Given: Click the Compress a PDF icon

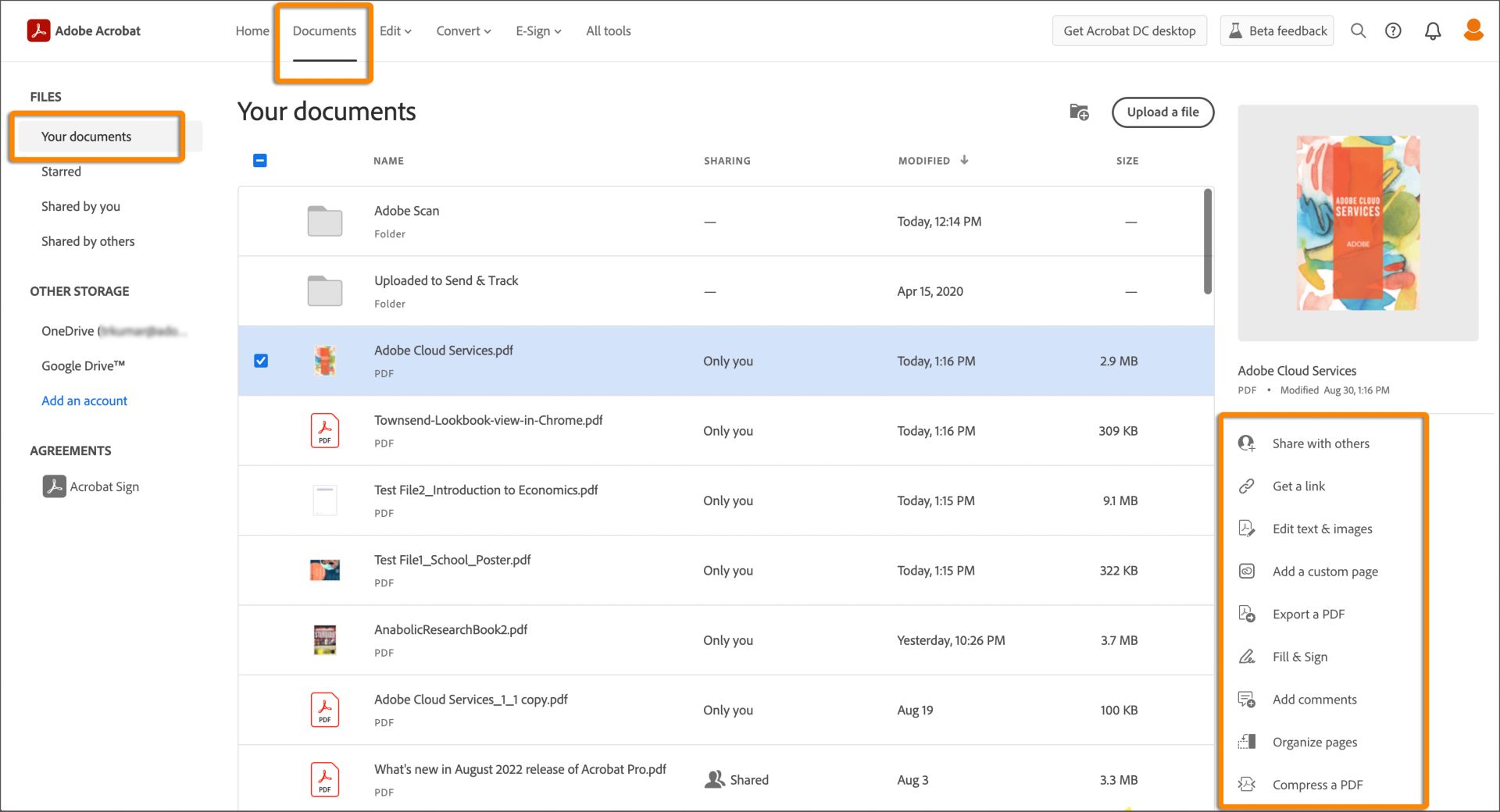Looking at the screenshot, I should [1247, 784].
